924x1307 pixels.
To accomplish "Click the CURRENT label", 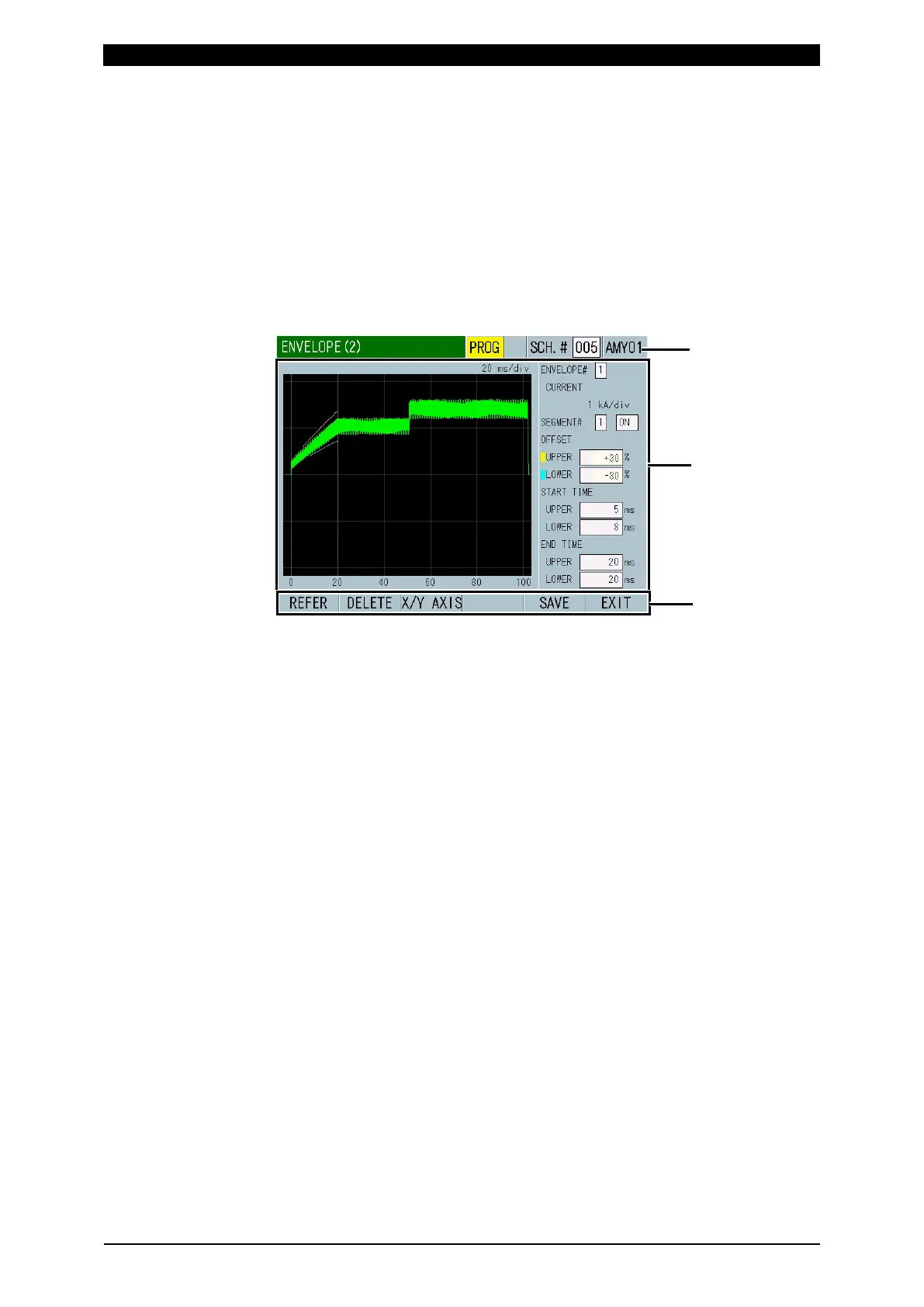I will point(564,387).
